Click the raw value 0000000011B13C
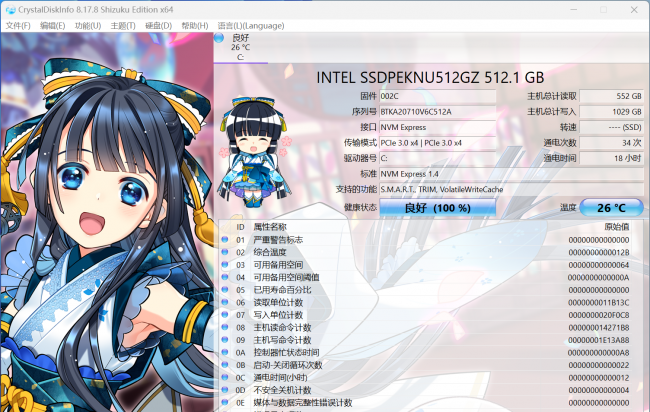650x412 pixels. point(599,303)
